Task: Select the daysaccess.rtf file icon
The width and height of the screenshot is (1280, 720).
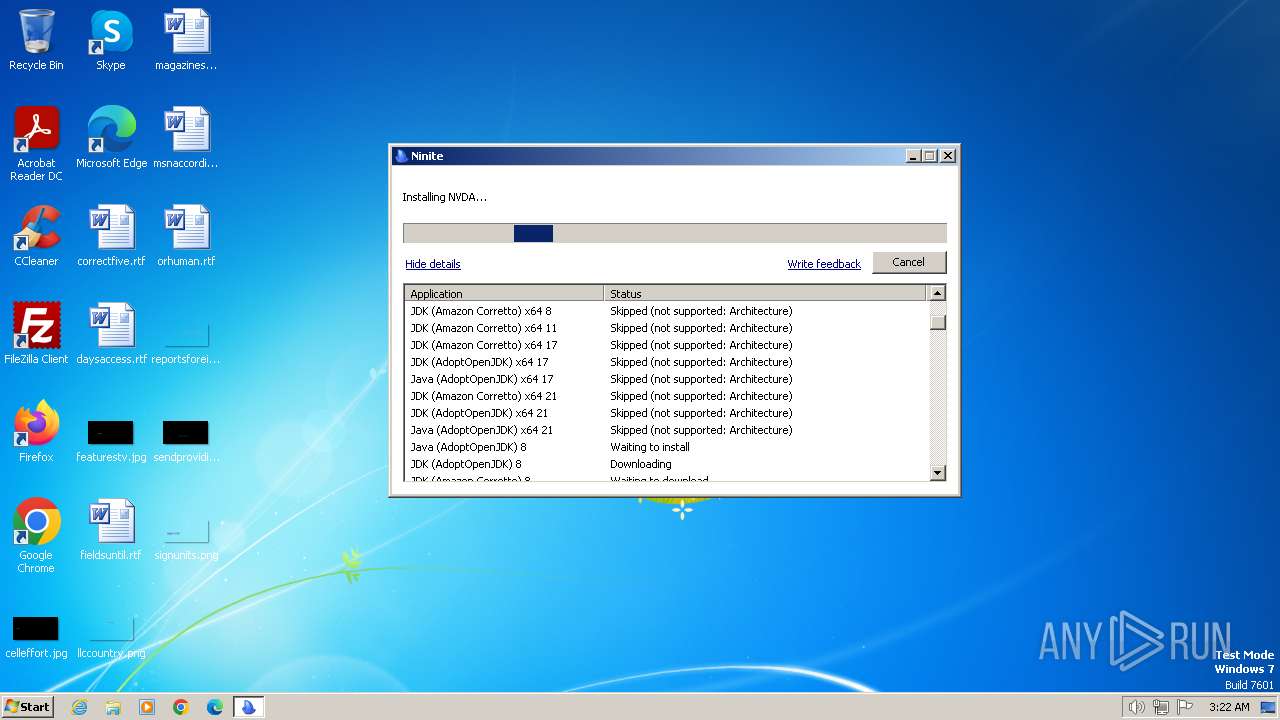Action: click(x=111, y=334)
